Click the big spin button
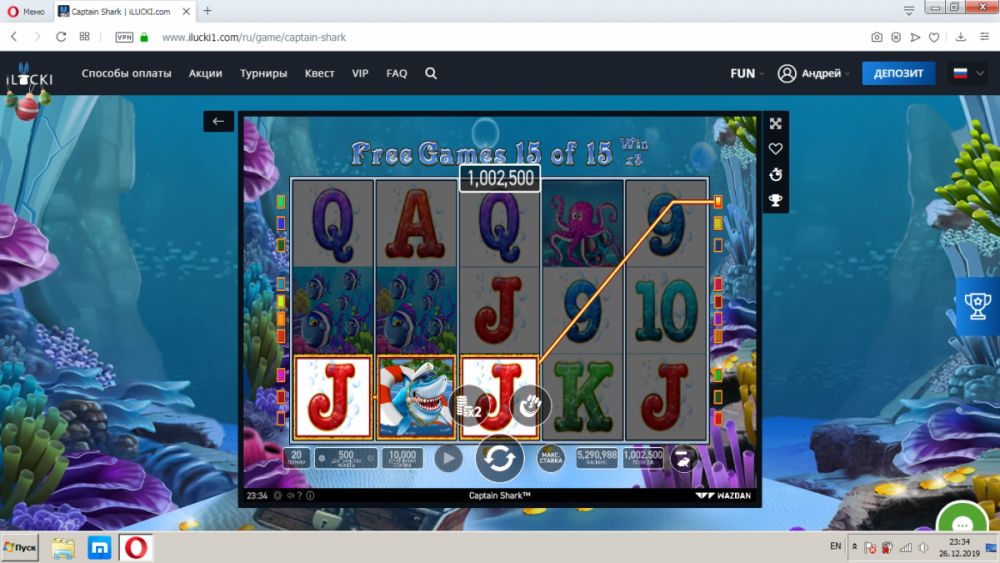This screenshot has height=563, width=1000. pos(499,458)
